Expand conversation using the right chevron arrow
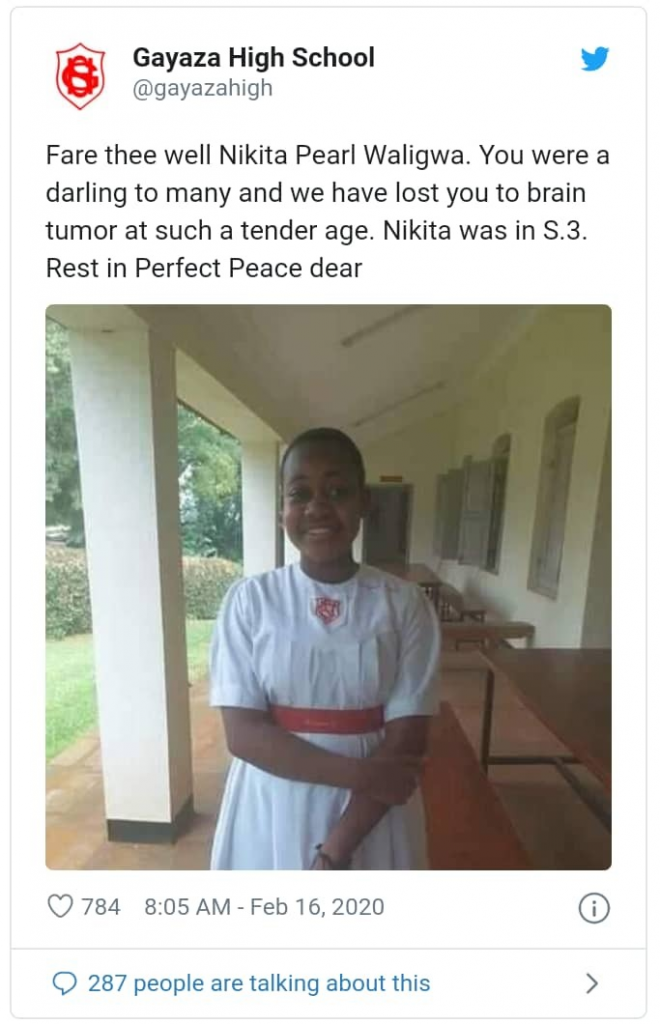The image size is (660, 1024). coord(591,983)
